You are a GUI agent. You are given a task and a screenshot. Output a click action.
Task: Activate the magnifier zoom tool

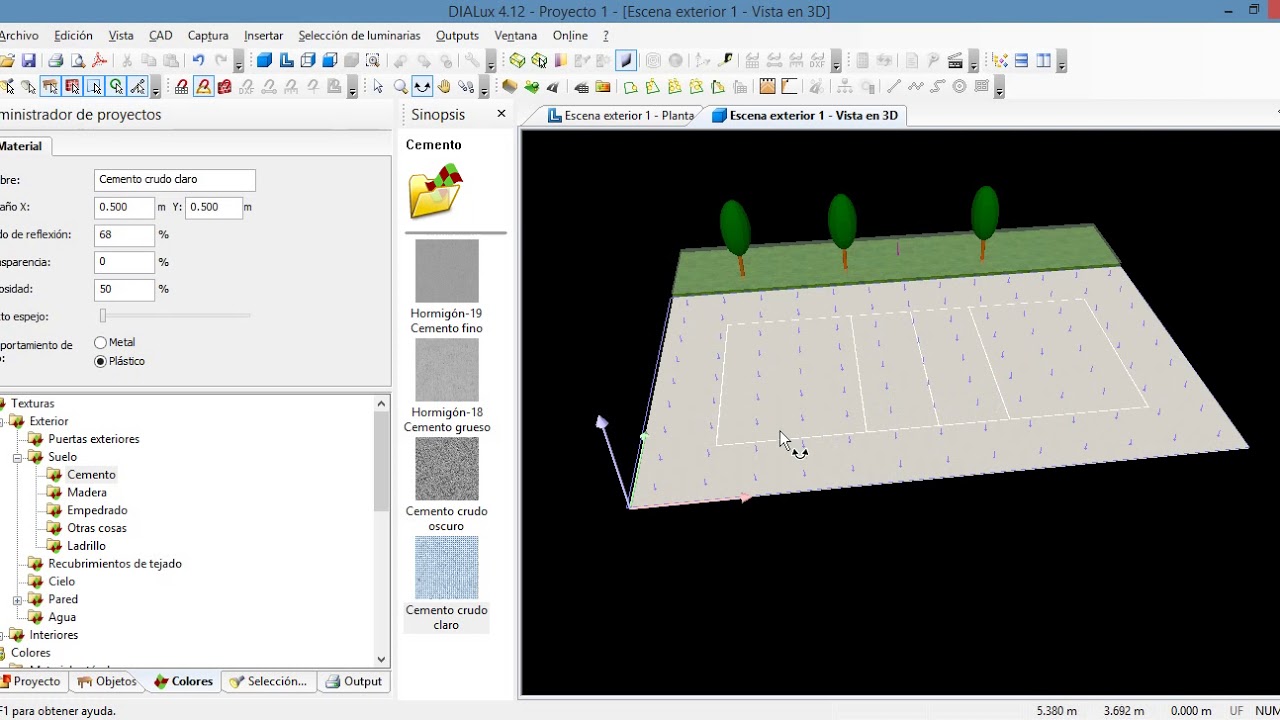click(400, 87)
